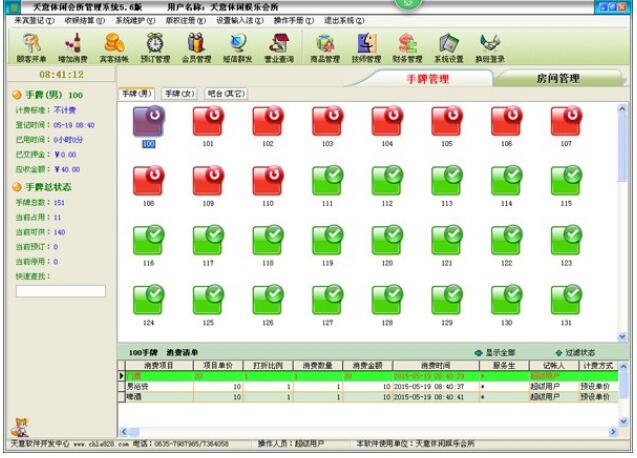Click the consumption table scroll-right arrow
The width and height of the screenshot is (637, 458).
point(613,432)
